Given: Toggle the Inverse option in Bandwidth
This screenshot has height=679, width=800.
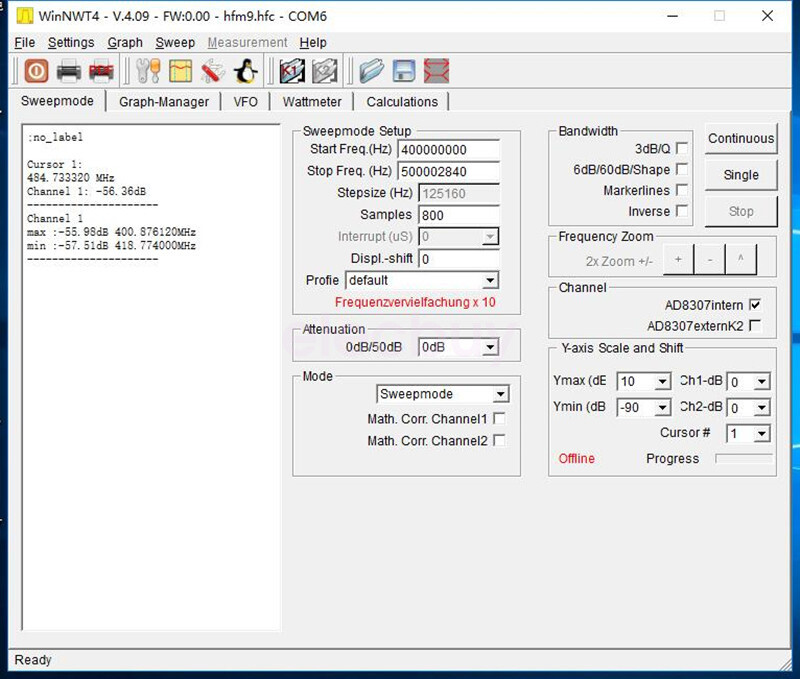Looking at the screenshot, I should point(680,211).
